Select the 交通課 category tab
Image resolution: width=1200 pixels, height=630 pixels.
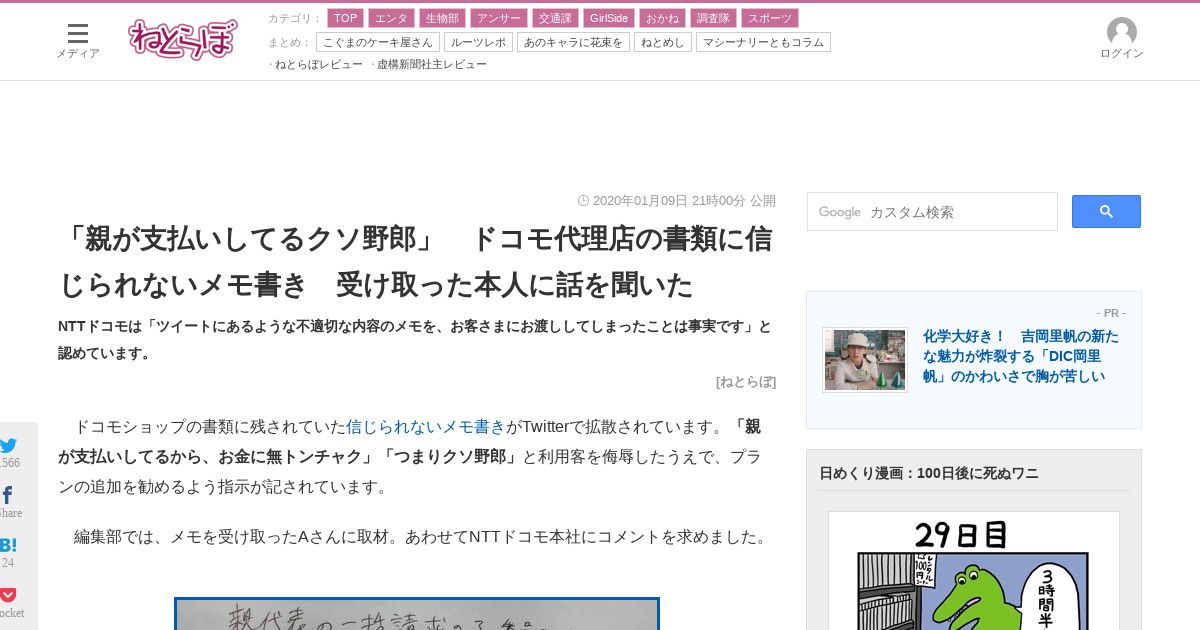point(554,18)
